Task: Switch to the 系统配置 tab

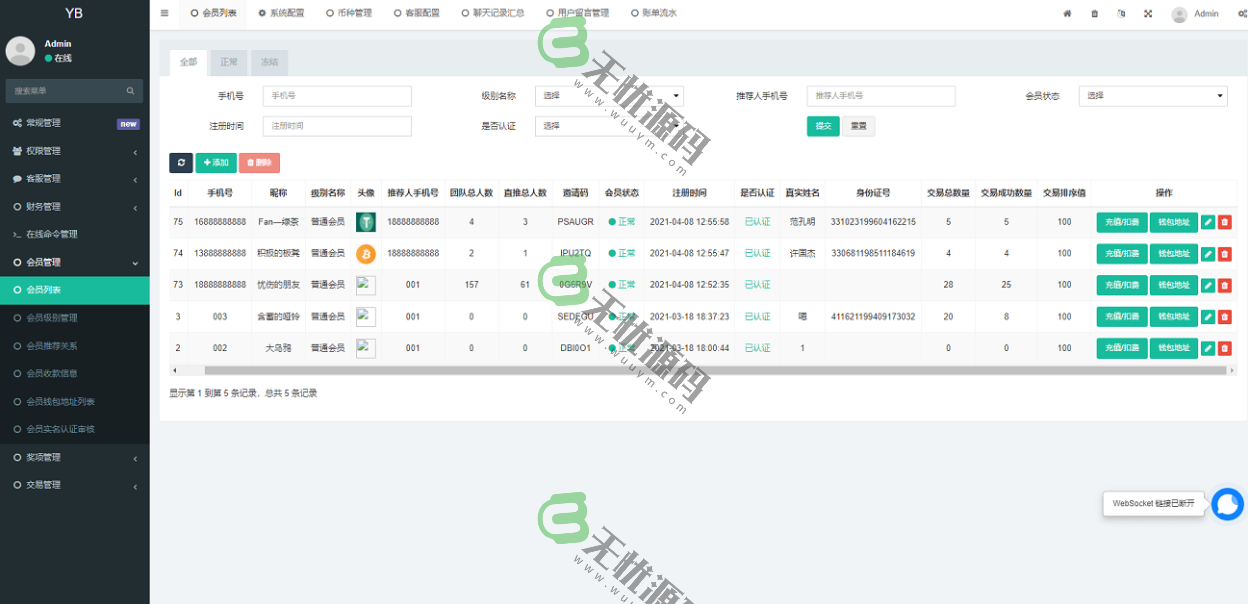Action: [281, 14]
